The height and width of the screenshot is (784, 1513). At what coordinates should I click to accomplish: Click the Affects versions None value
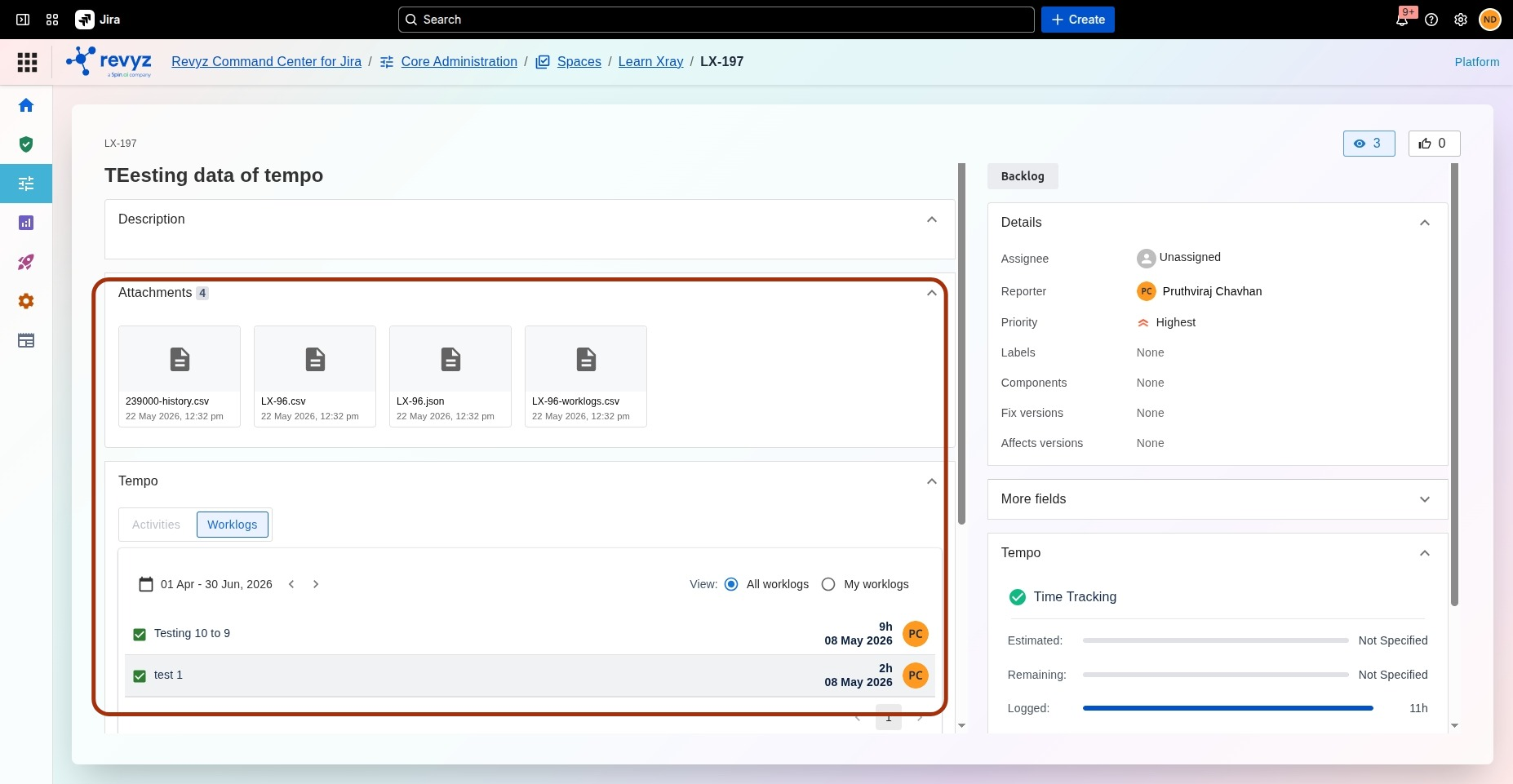click(1151, 443)
